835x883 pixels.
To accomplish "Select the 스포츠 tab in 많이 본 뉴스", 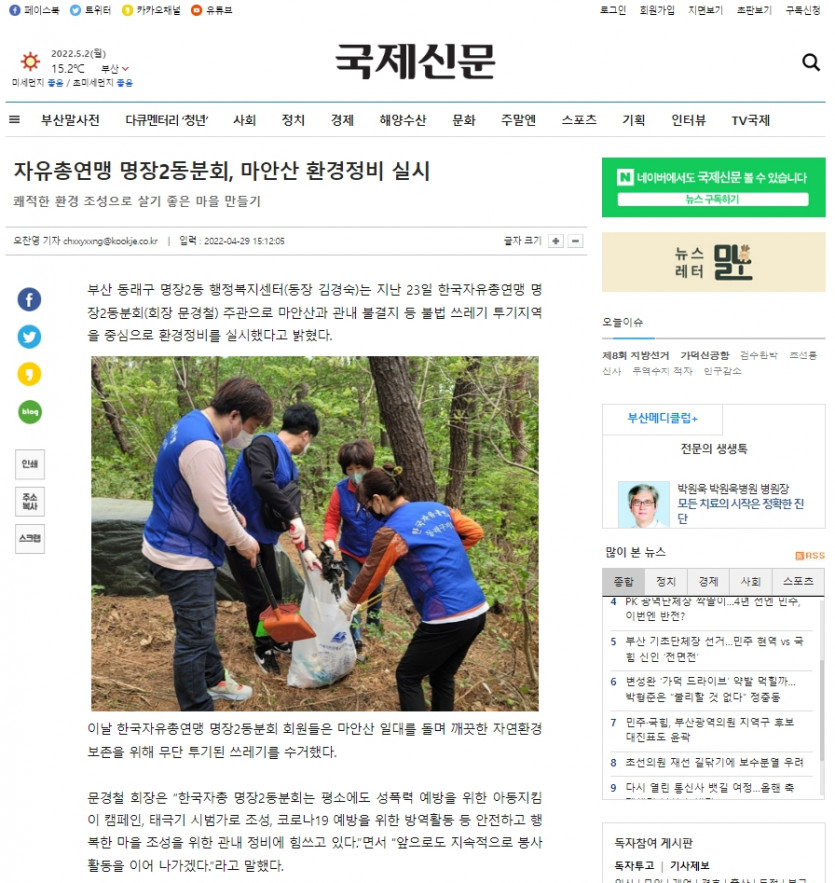I will (798, 582).
